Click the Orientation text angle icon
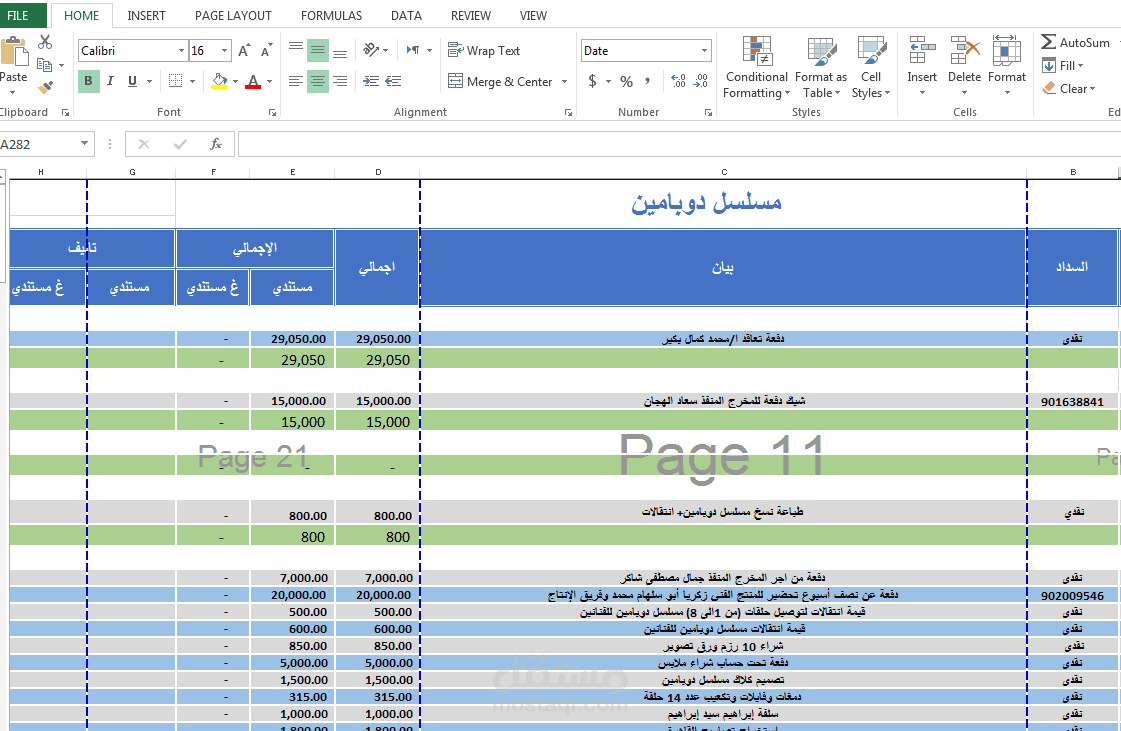Viewport: 1121px width, 731px height. click(x=371, y=50)
